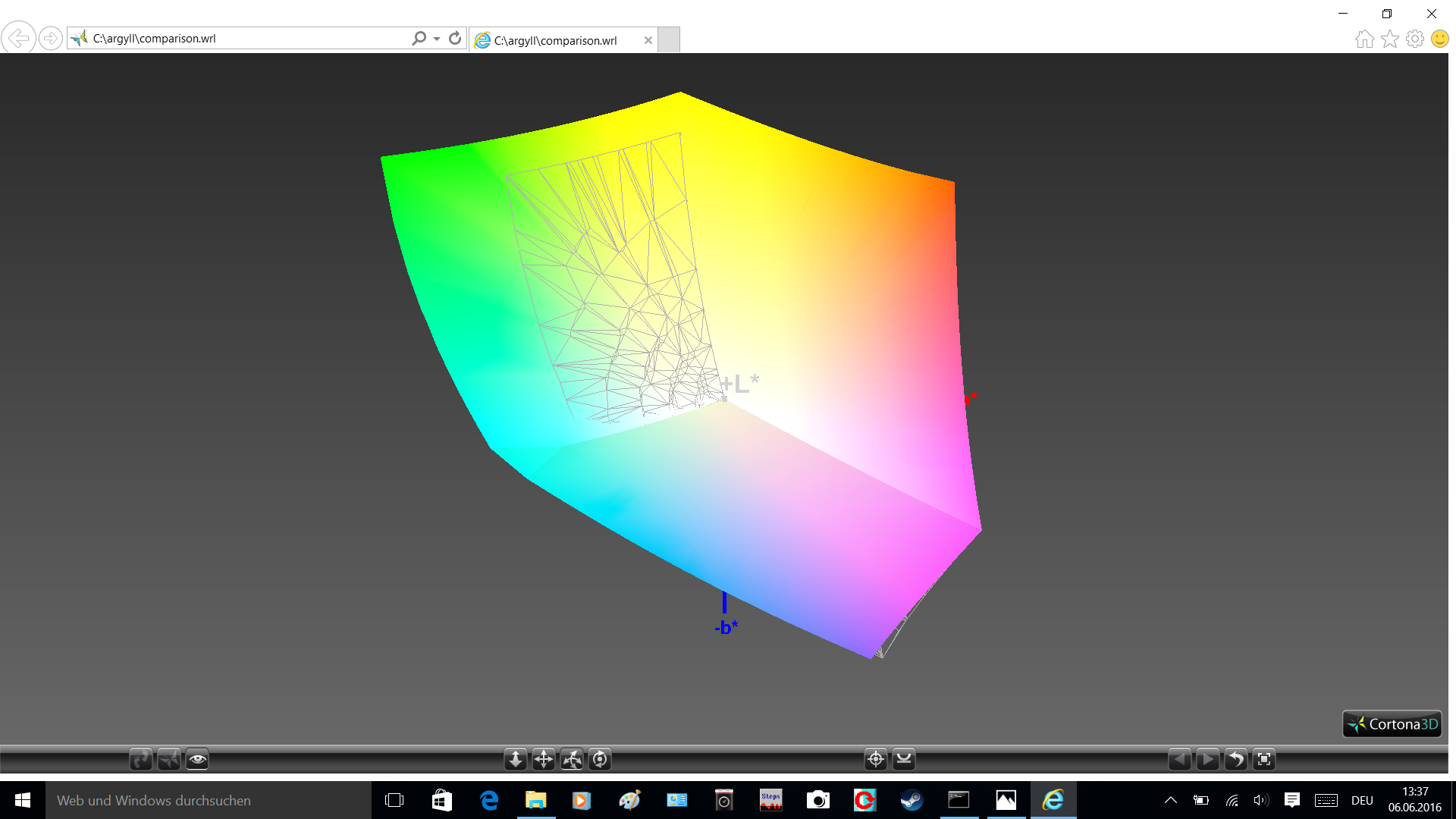Viewport: 1456px width, 819px height.
Task: Toggle the Study (eye) navigation mode
Action: click(197, 759)
